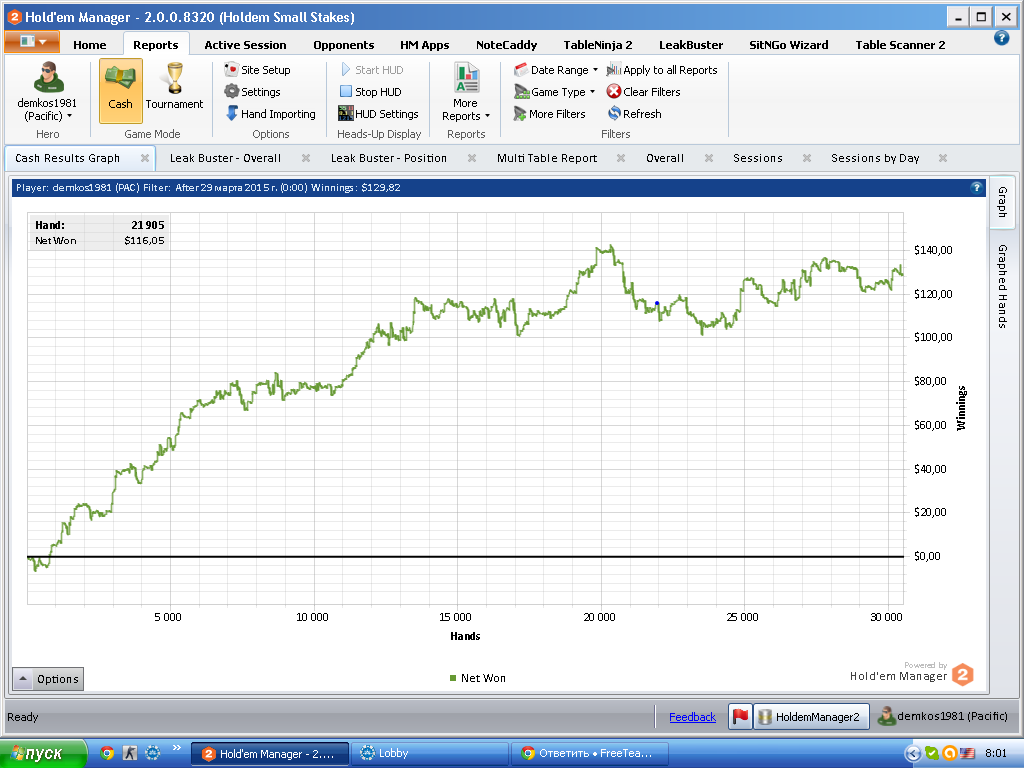The height and width of the screenshot is (768, 1024).
Task: Select Cash game mode
Action: click(x=120, y=90)
